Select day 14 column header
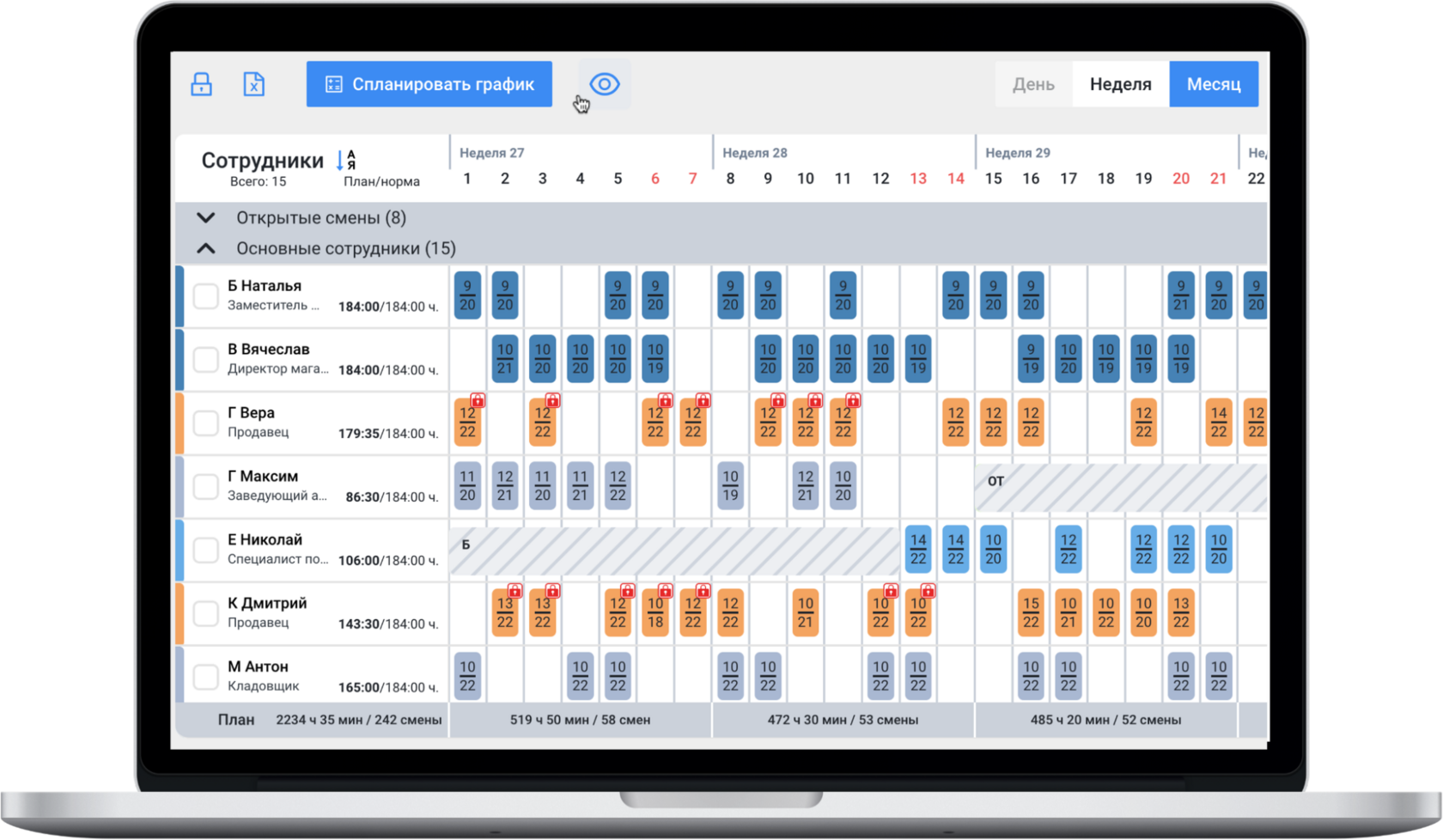The width and height of the screenshot is (1443, 840). click(956, 179)
